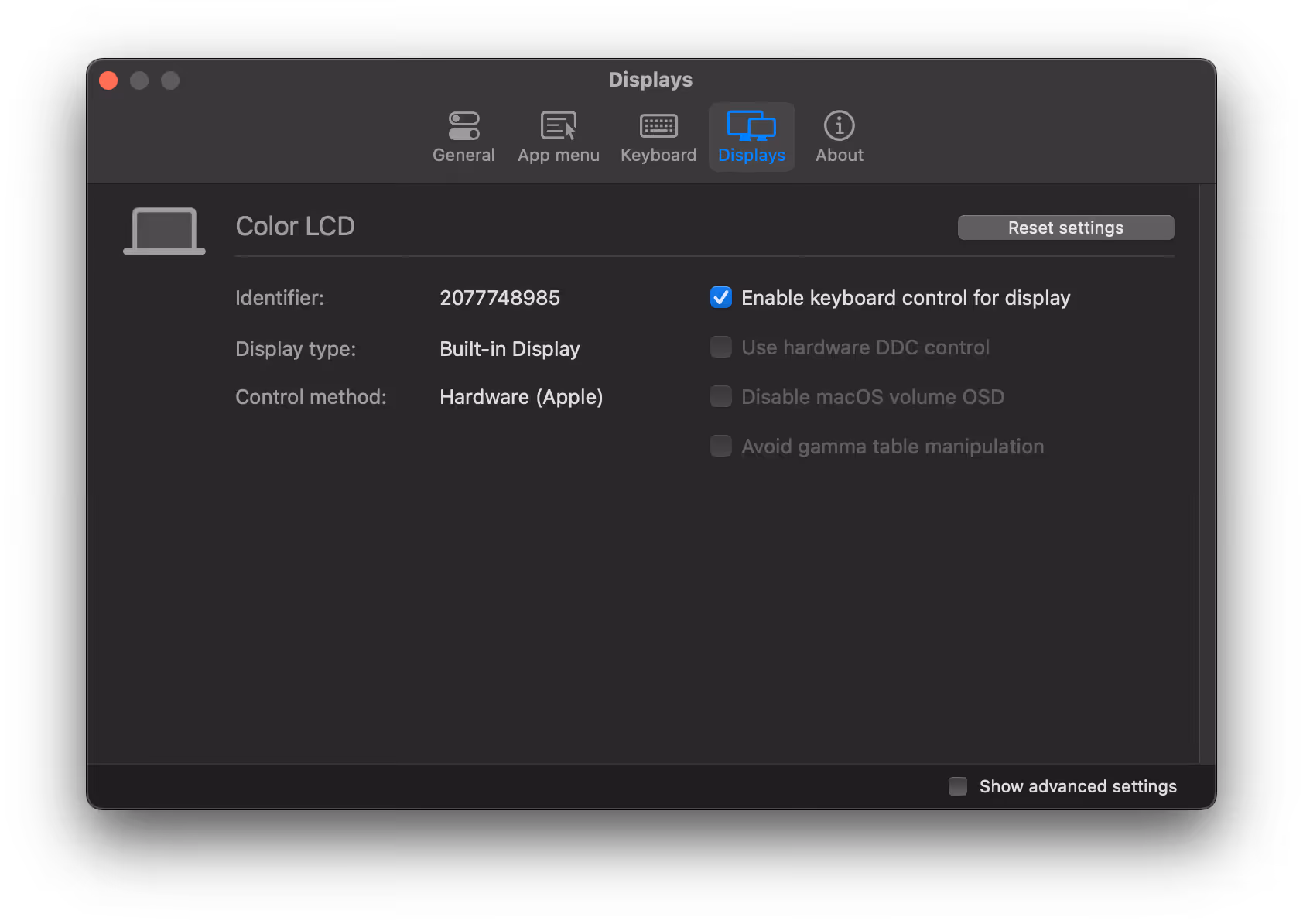Click the Reset settings button

tap(1065, 227)
